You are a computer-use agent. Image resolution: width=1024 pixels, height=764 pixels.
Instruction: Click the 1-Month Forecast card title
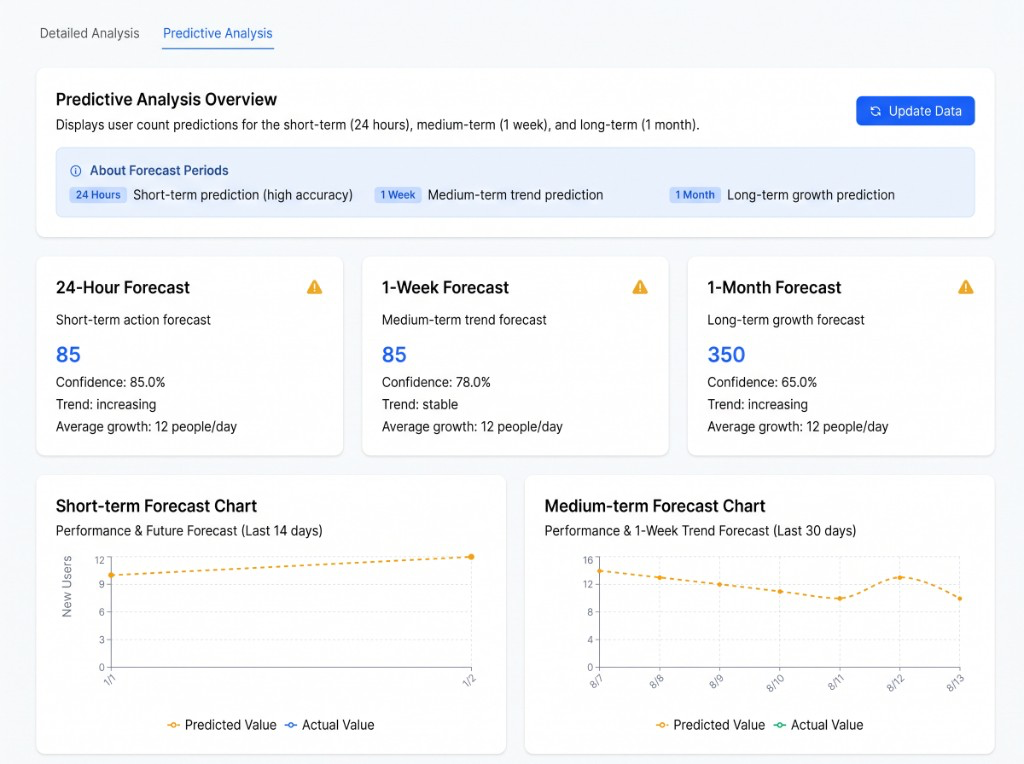pyautogui.click(x=775, y=288)
